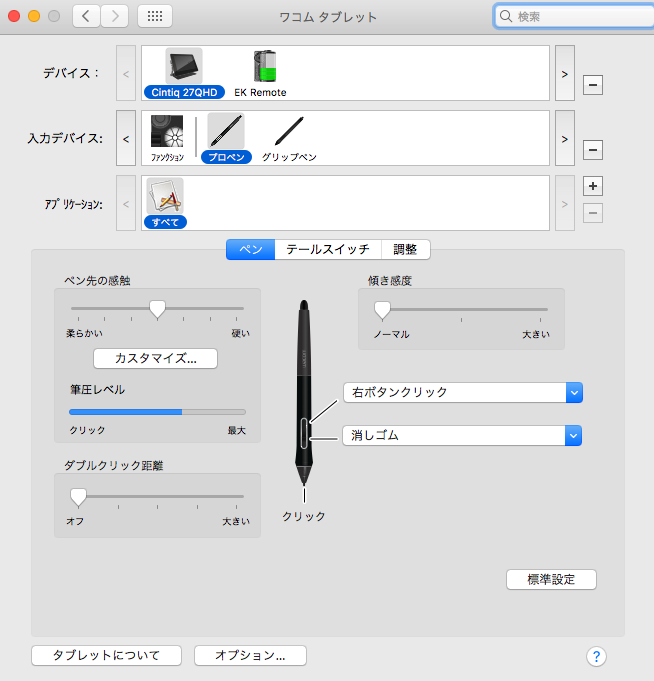Click the ペン先の感触 slider thumb
Image resolution: width=654 pixels, height=681 pixels.
tap(157, 310)
